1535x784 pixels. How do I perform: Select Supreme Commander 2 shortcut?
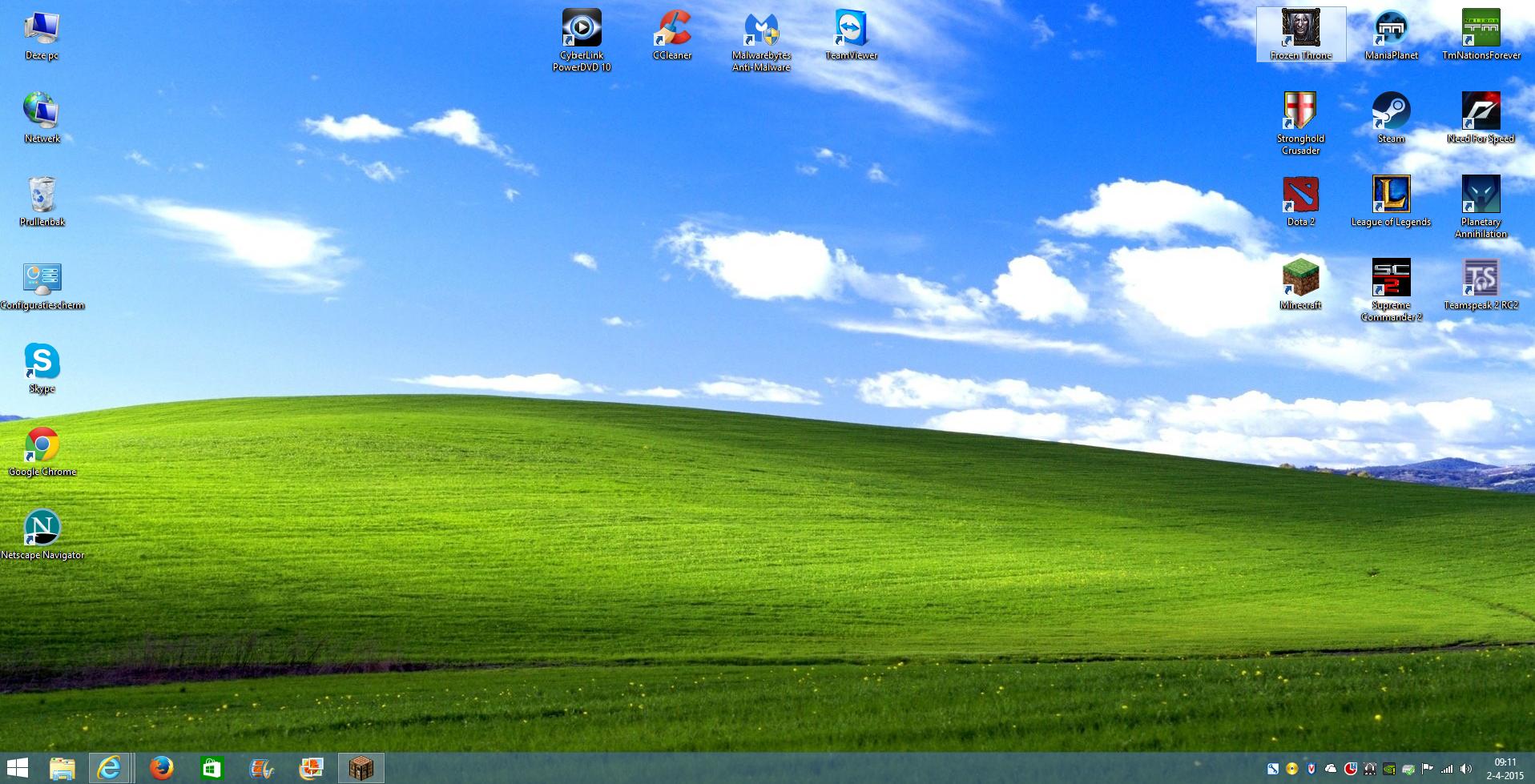pyautogui.click(x=1391, y=290)
